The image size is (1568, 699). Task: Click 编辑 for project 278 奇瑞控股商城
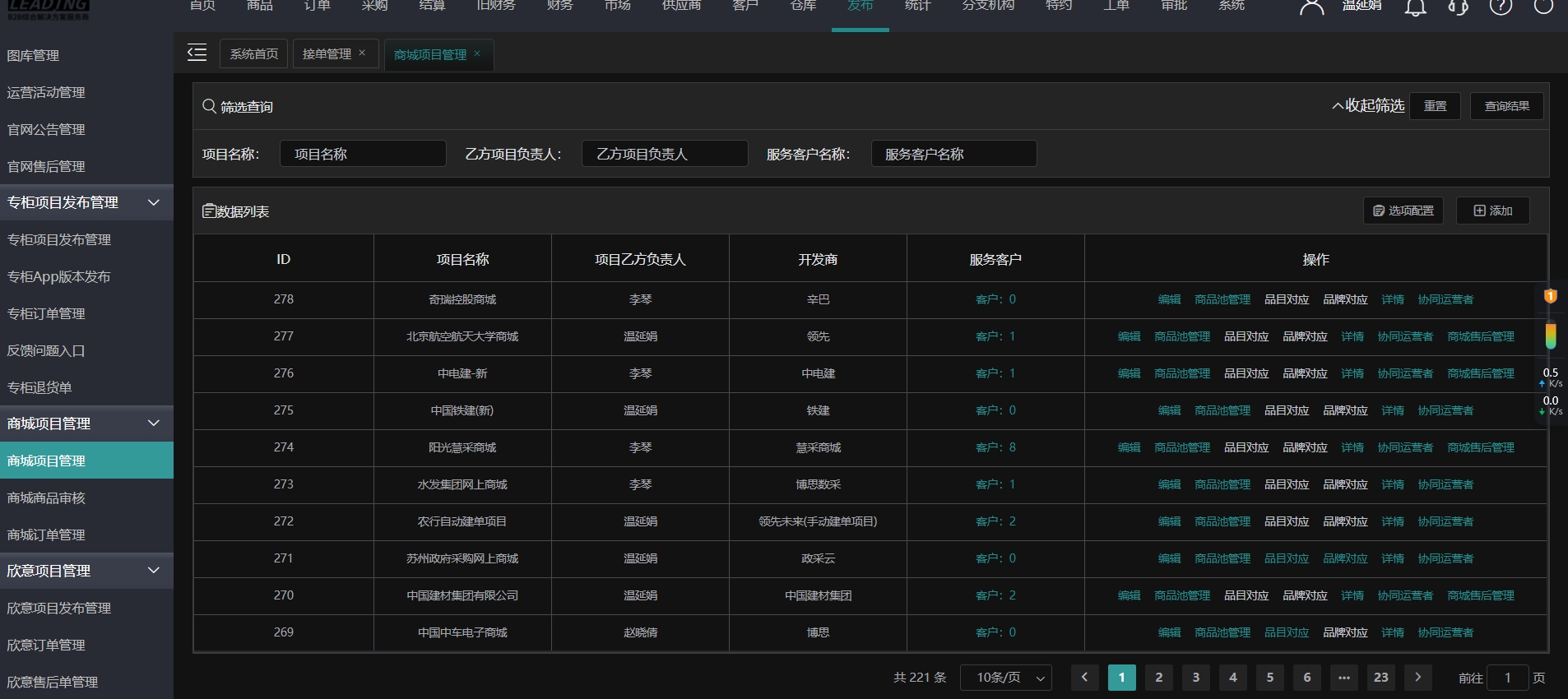point(1169,299)
